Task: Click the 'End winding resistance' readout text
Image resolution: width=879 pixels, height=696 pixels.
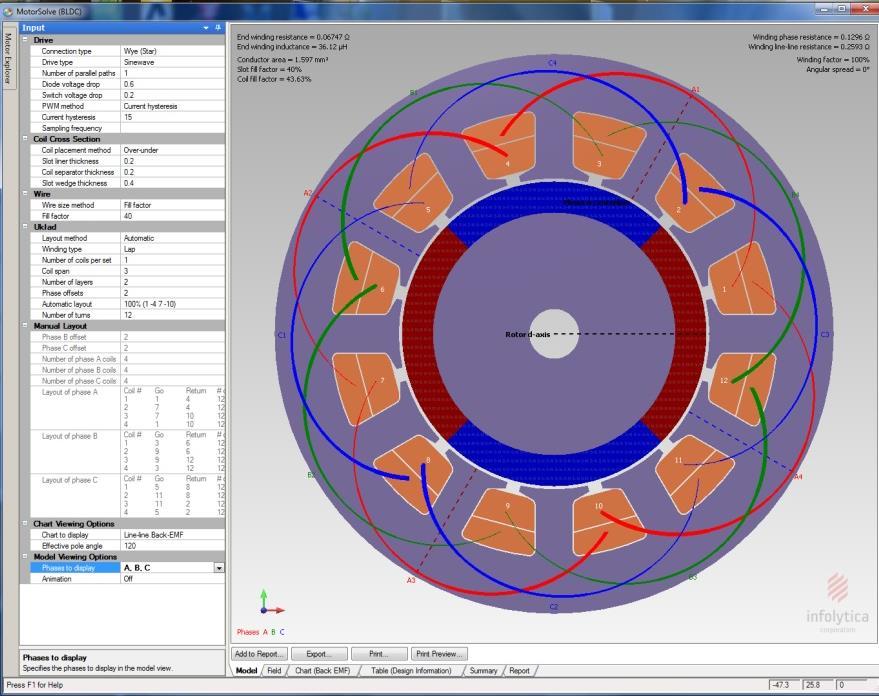Action: (293, 37)
